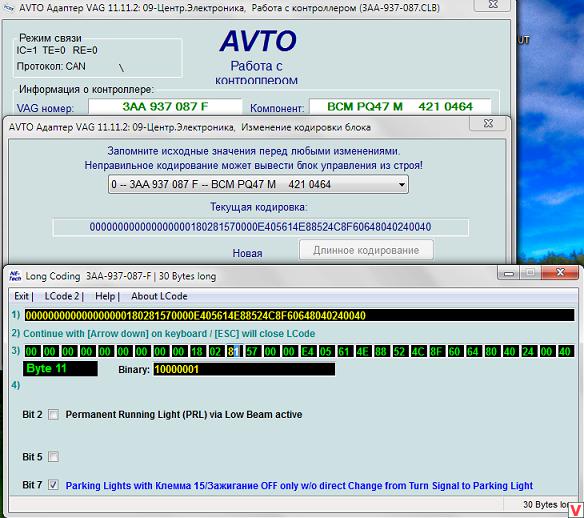Image resolution: width=584 pixels, height=518 pixels.
Task: Click the 30 Bytes status bar text
Action: click(546, 505)
